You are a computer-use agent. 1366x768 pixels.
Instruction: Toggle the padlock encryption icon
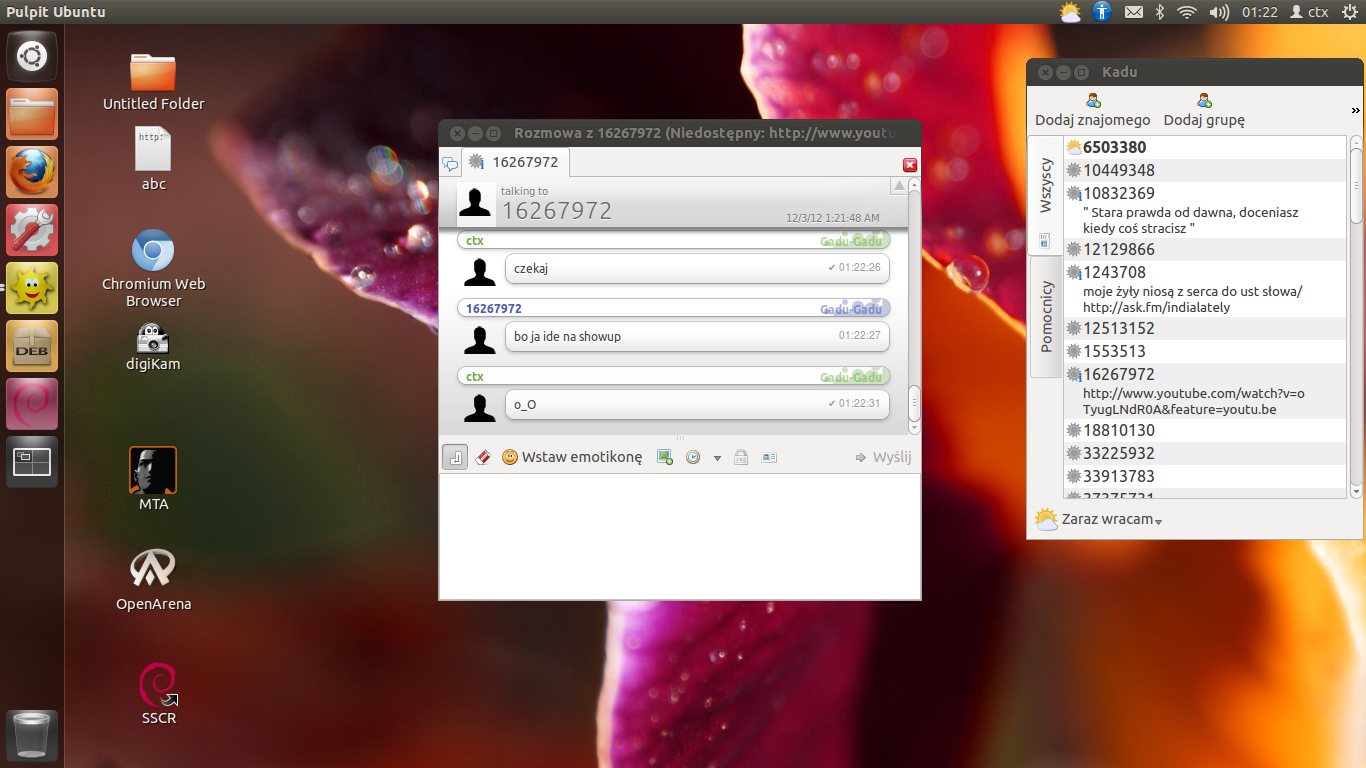pyautogui.click(x=741, y=457)
